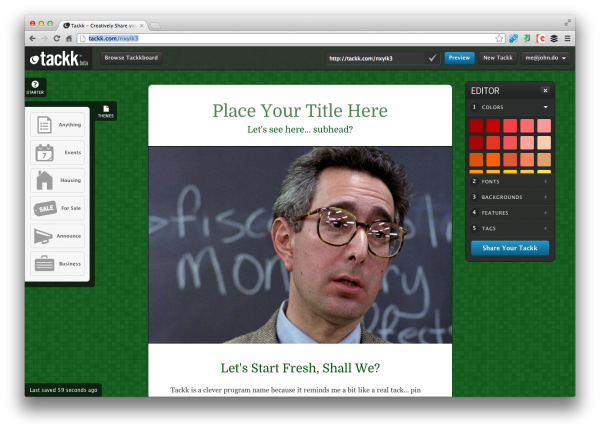Go back in browser history

[33, 38]
